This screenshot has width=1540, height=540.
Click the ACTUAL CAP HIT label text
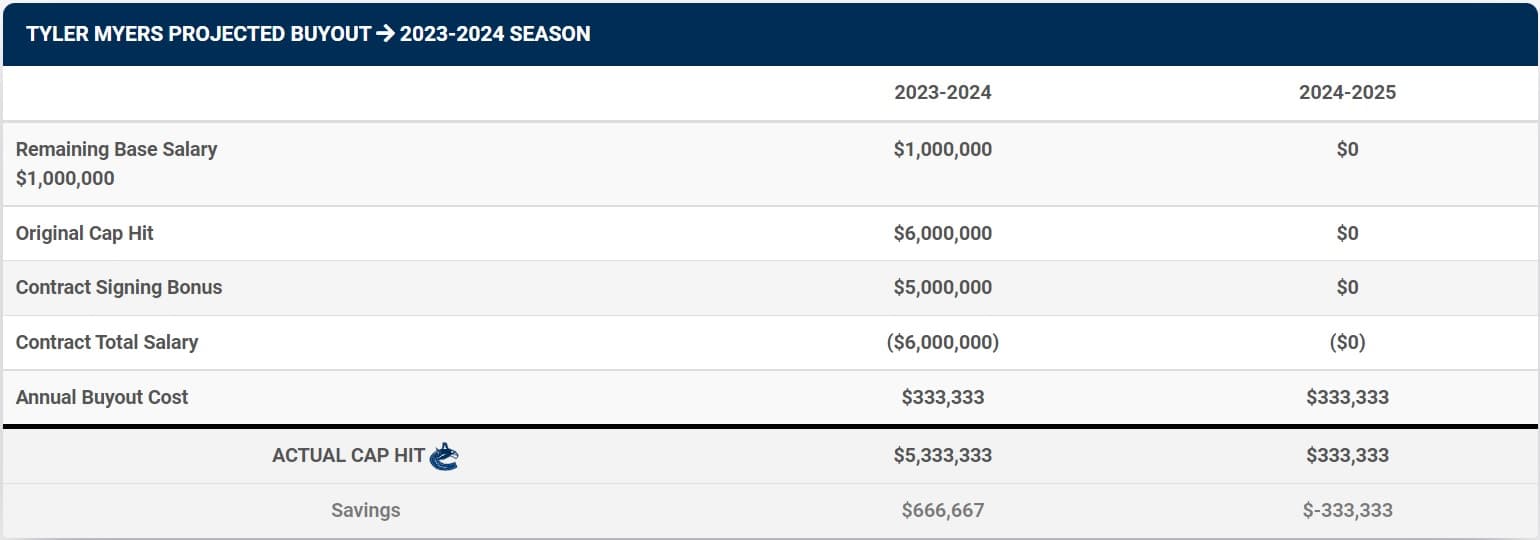[348, 455]
